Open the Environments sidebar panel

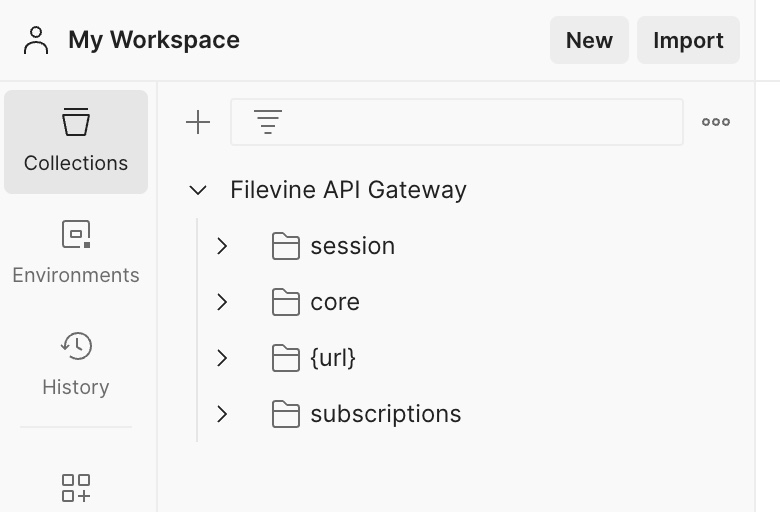point(76,253)
